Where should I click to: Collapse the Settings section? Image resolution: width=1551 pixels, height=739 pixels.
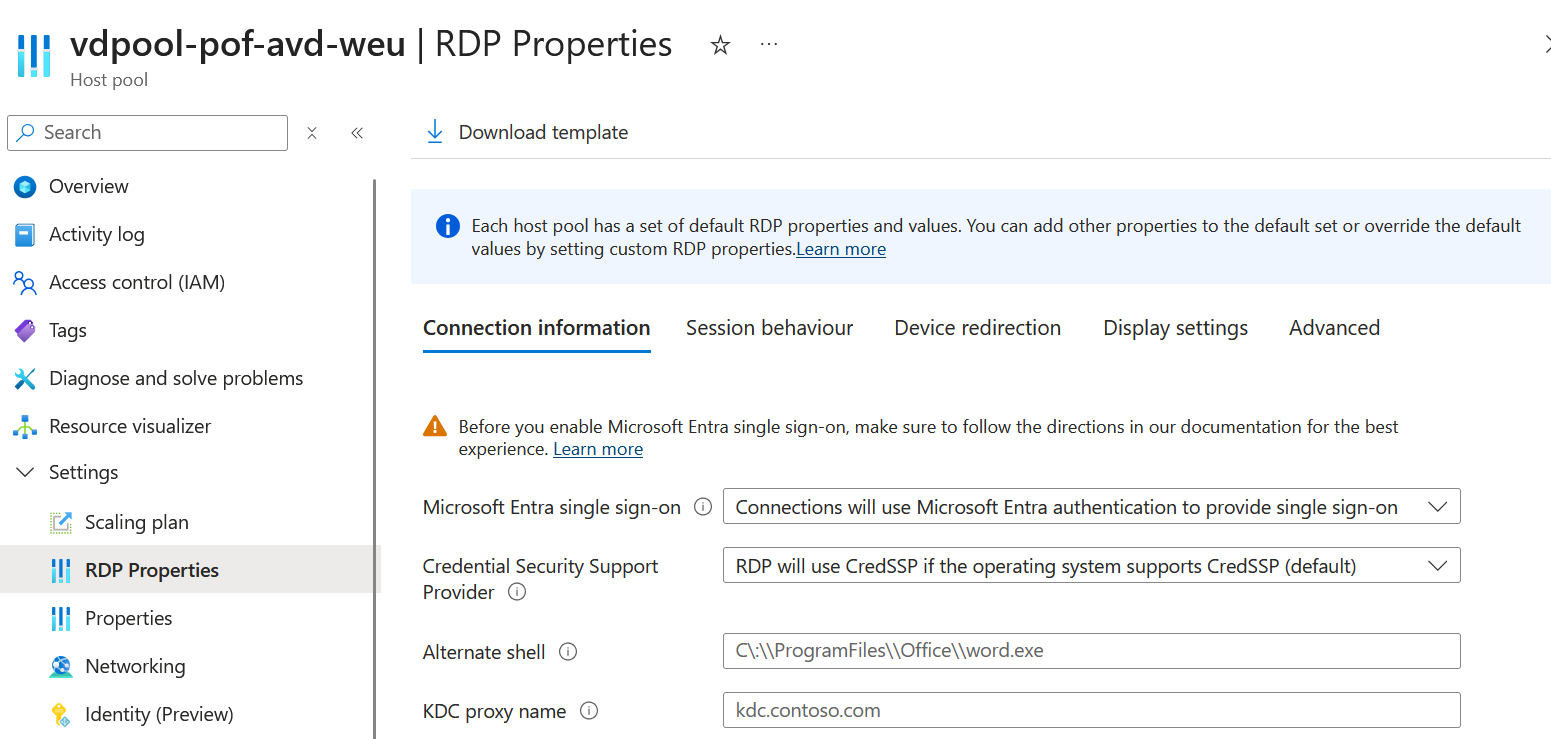[25, 472]
